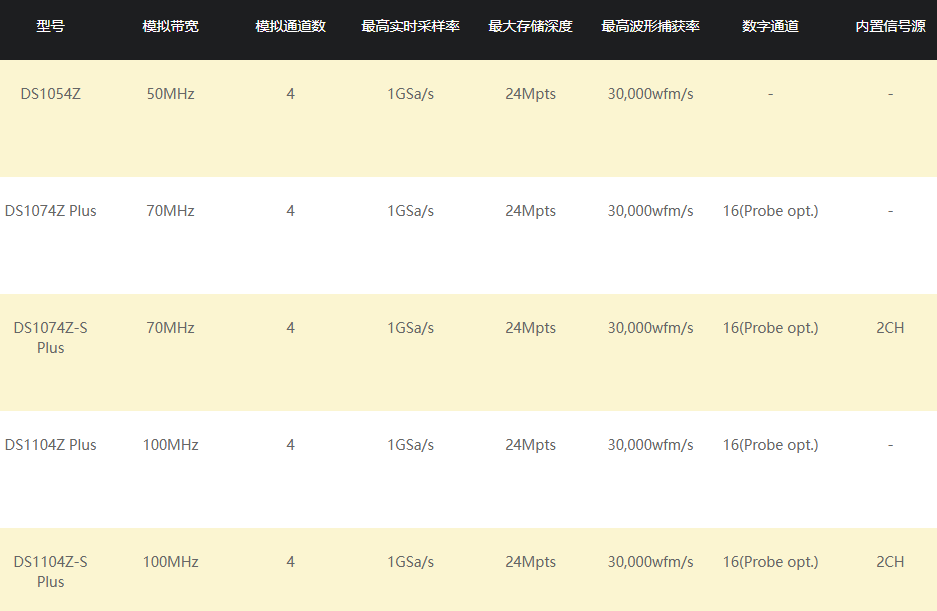
Task: Select the 模拟带宽 column header
Action: pyautogui.click(x=170, y=26)
